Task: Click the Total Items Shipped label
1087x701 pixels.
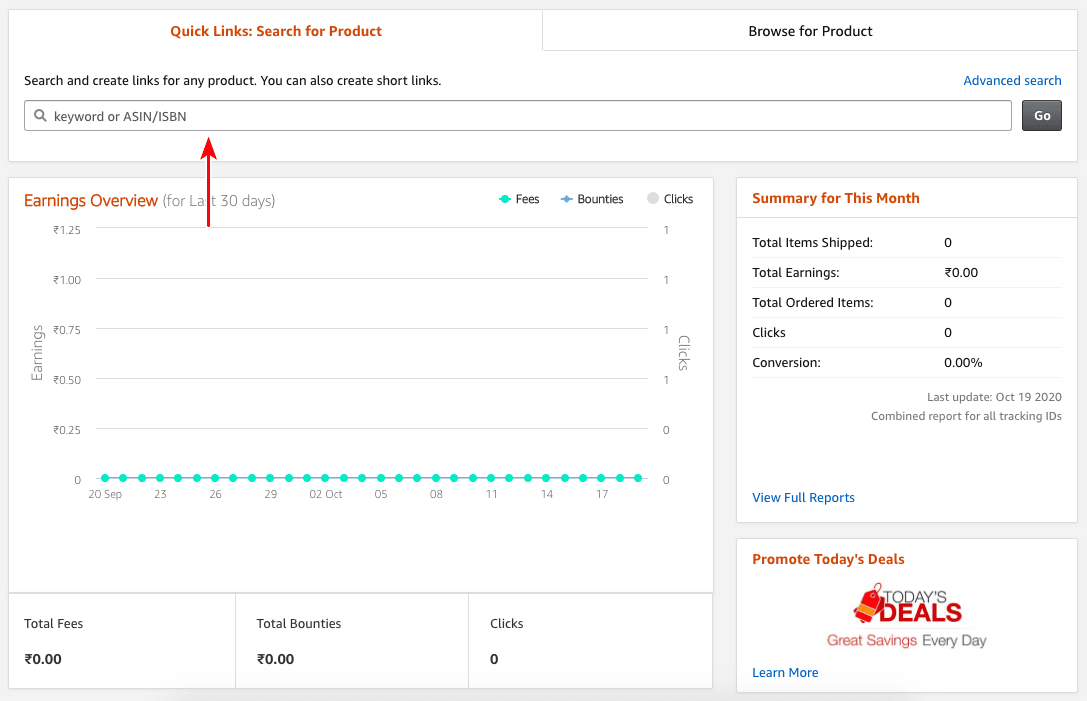Action: click(812, 243)
